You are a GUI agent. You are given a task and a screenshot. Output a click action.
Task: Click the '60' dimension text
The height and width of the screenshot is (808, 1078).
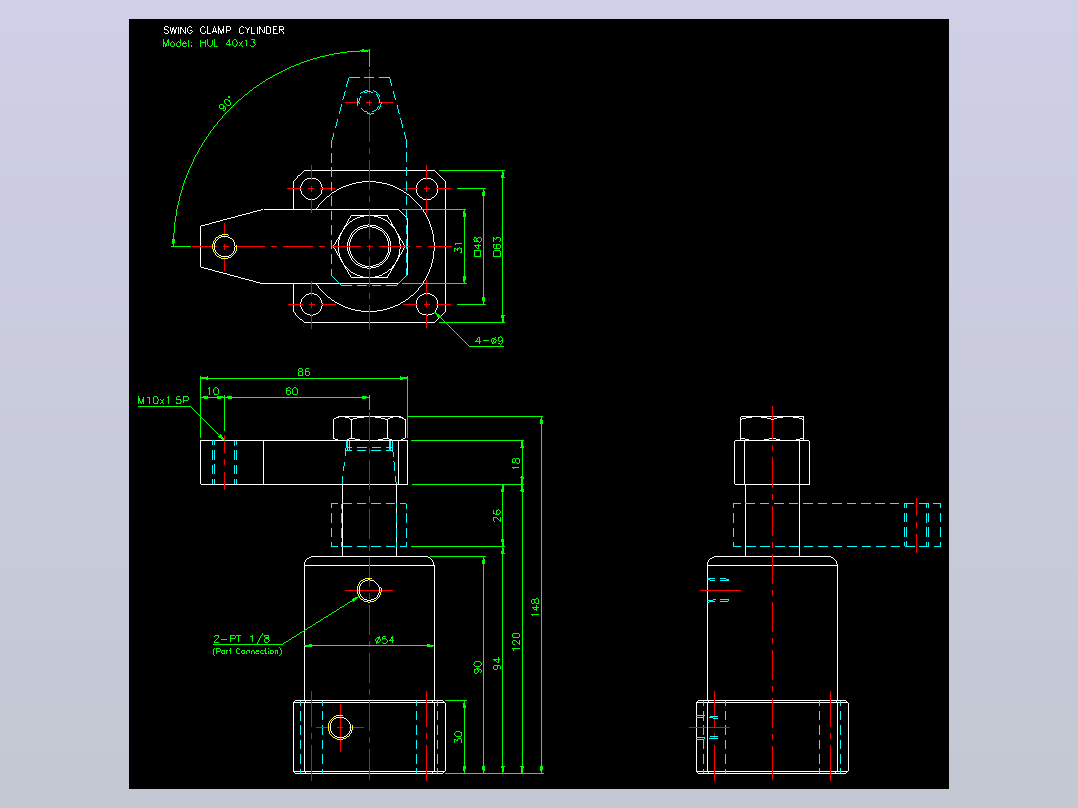tap(292, 391)
